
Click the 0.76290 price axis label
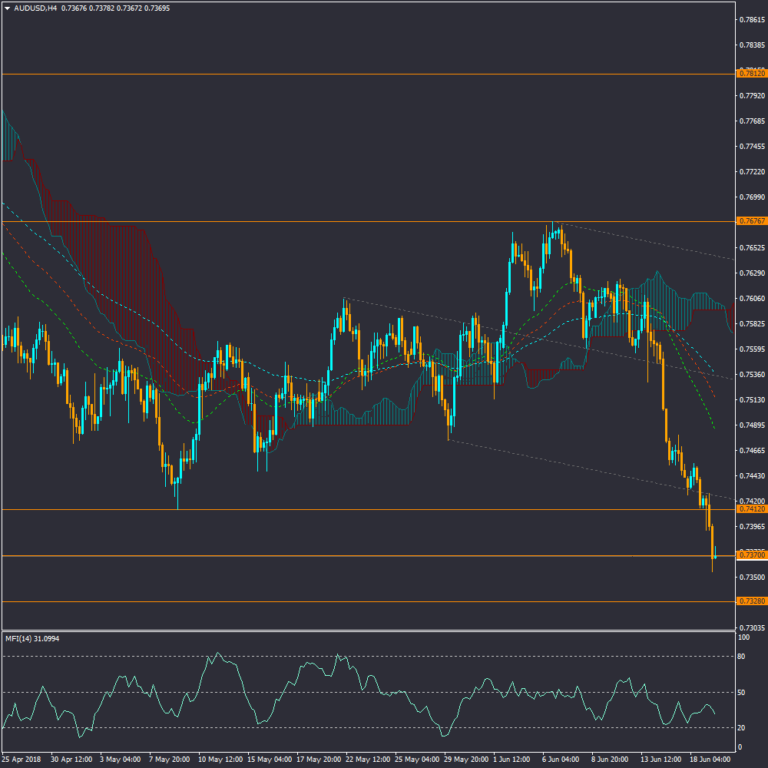click(752, 273)
